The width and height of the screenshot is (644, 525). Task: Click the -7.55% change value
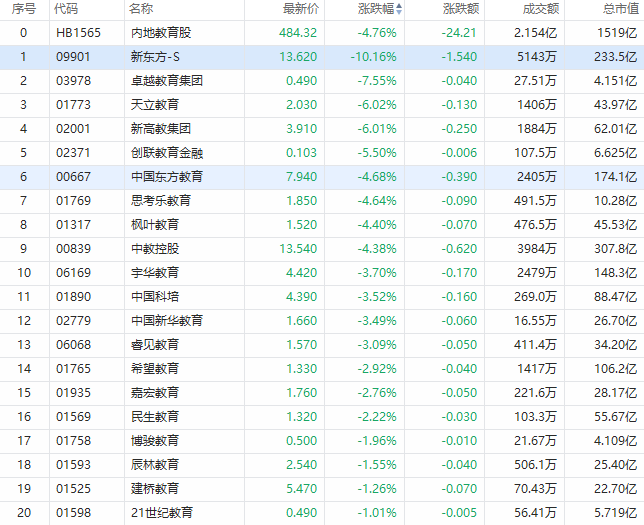click(x=377, y=81)
